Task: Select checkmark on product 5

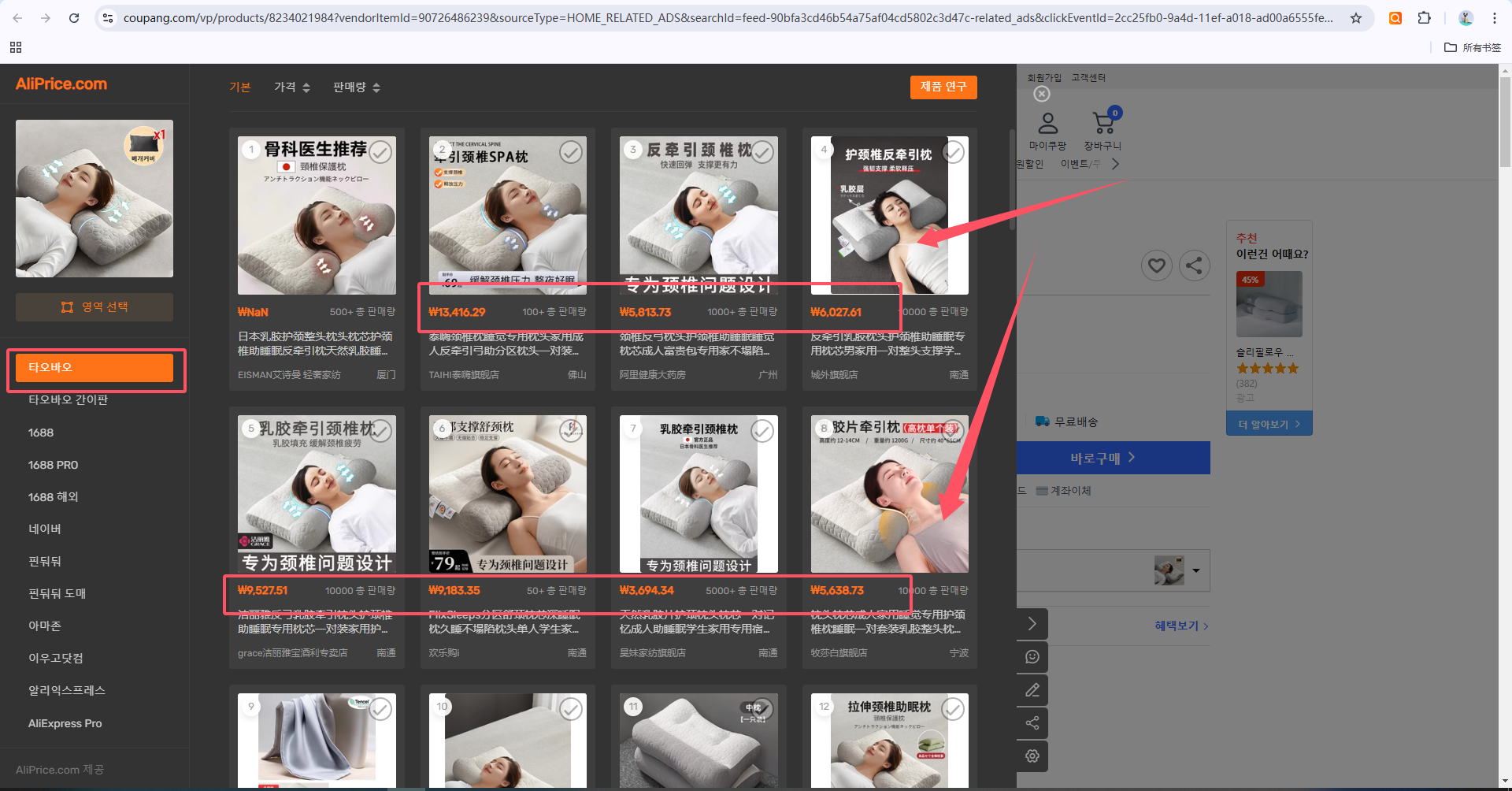Action: 380,431
